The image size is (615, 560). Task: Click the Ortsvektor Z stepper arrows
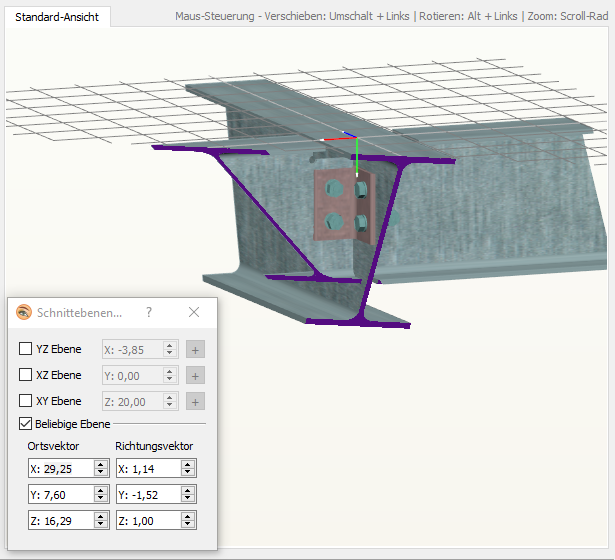point(100,520)
